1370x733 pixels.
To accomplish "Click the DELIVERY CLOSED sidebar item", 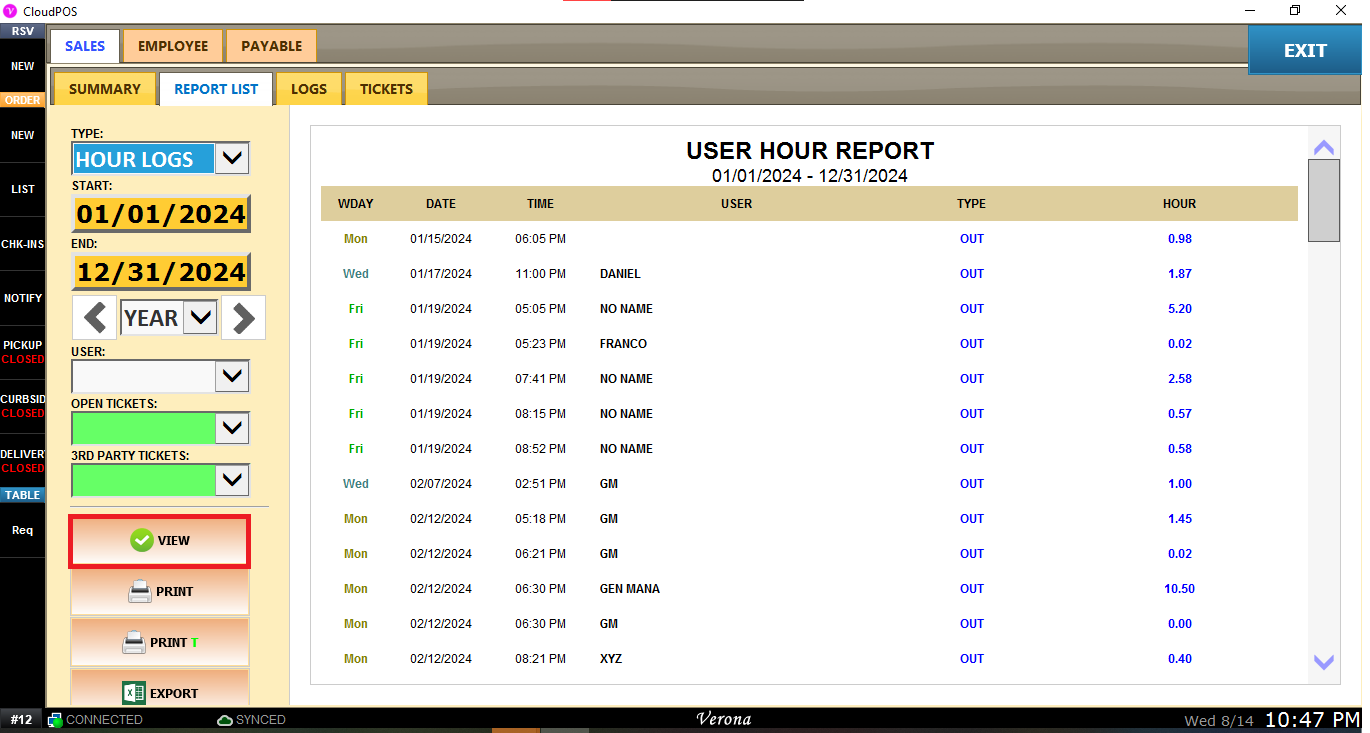I will tap(22, 461).
